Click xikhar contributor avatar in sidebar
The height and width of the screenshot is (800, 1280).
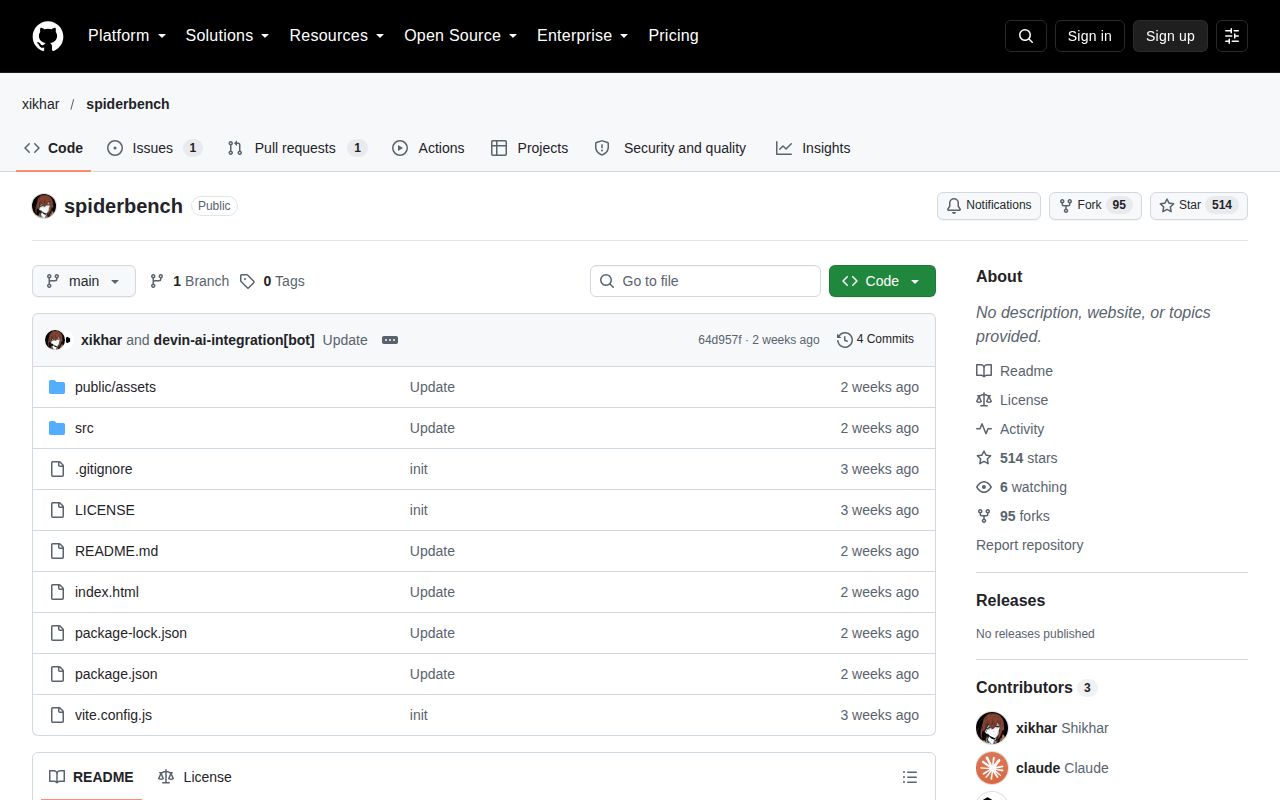coord(992,728)
